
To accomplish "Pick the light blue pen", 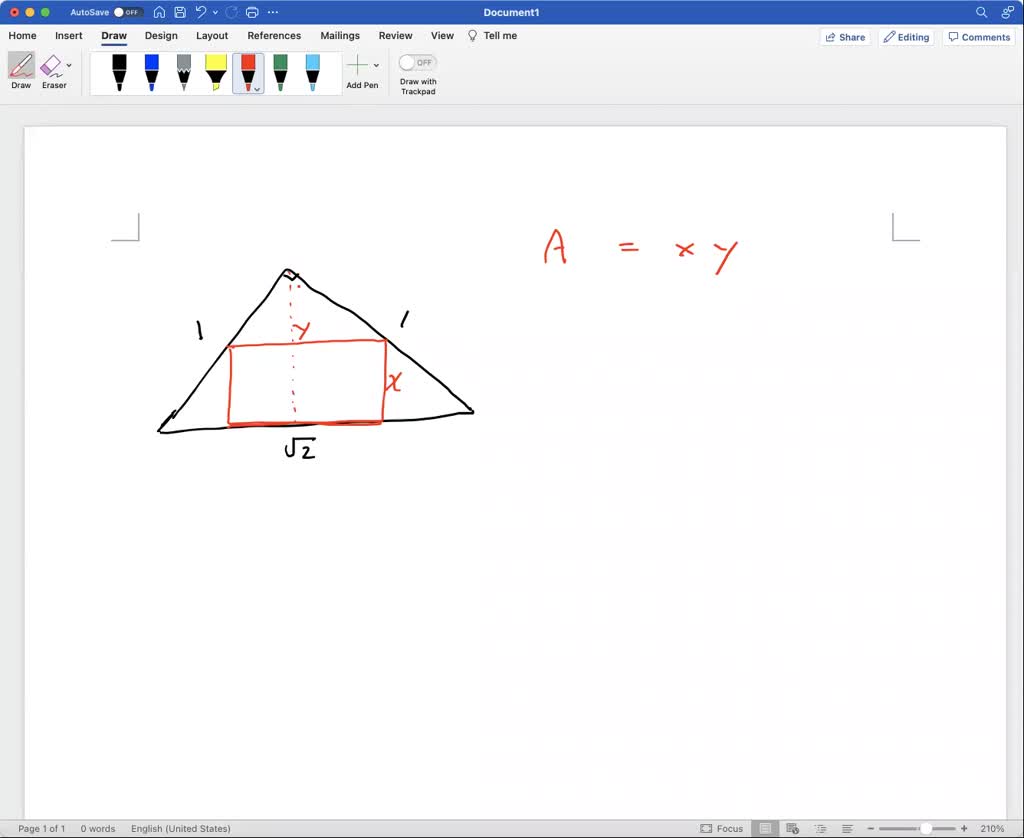I will [x=313, y=72].
